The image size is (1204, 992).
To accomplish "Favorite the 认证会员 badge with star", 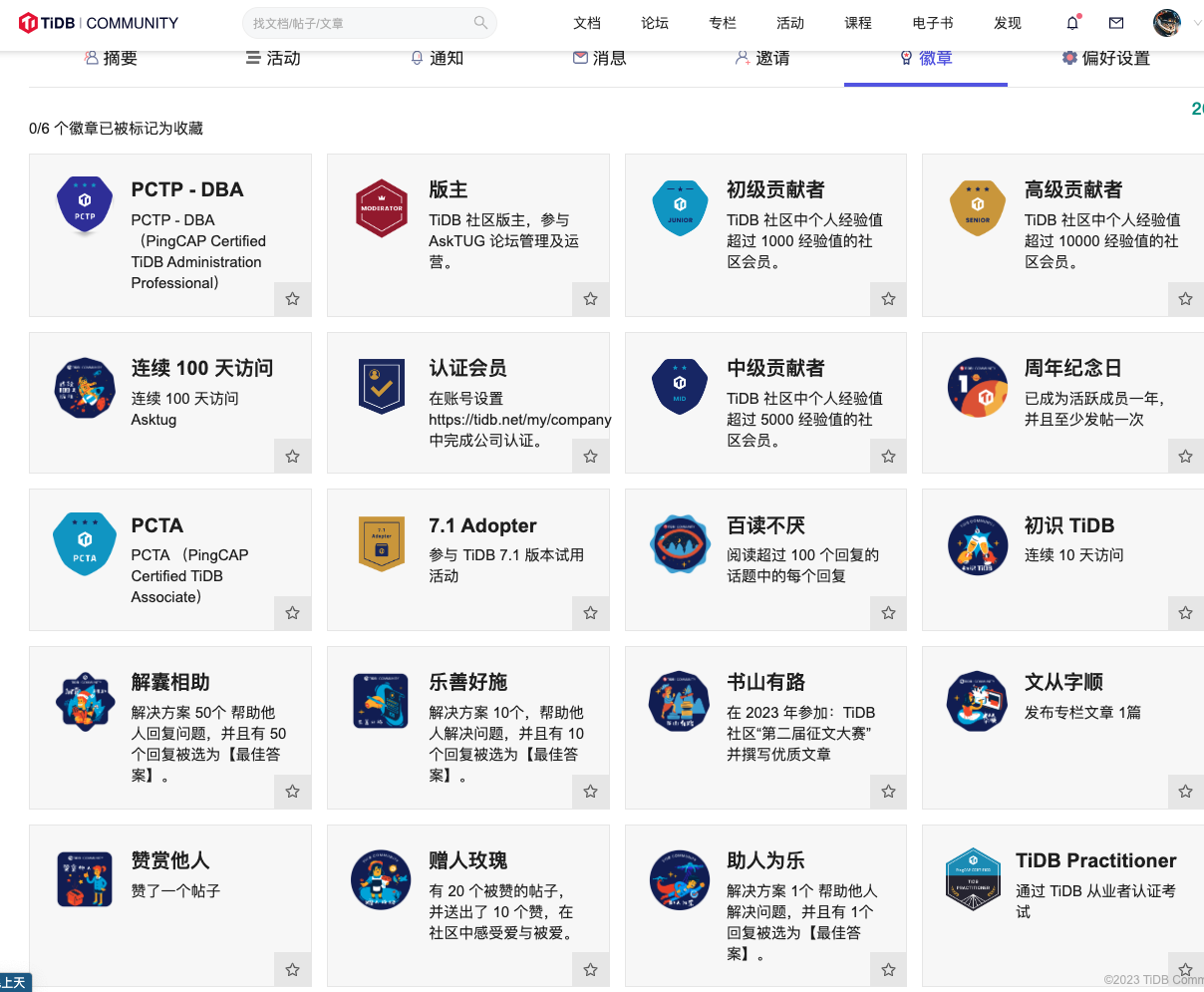I will [x=591, y=456].
